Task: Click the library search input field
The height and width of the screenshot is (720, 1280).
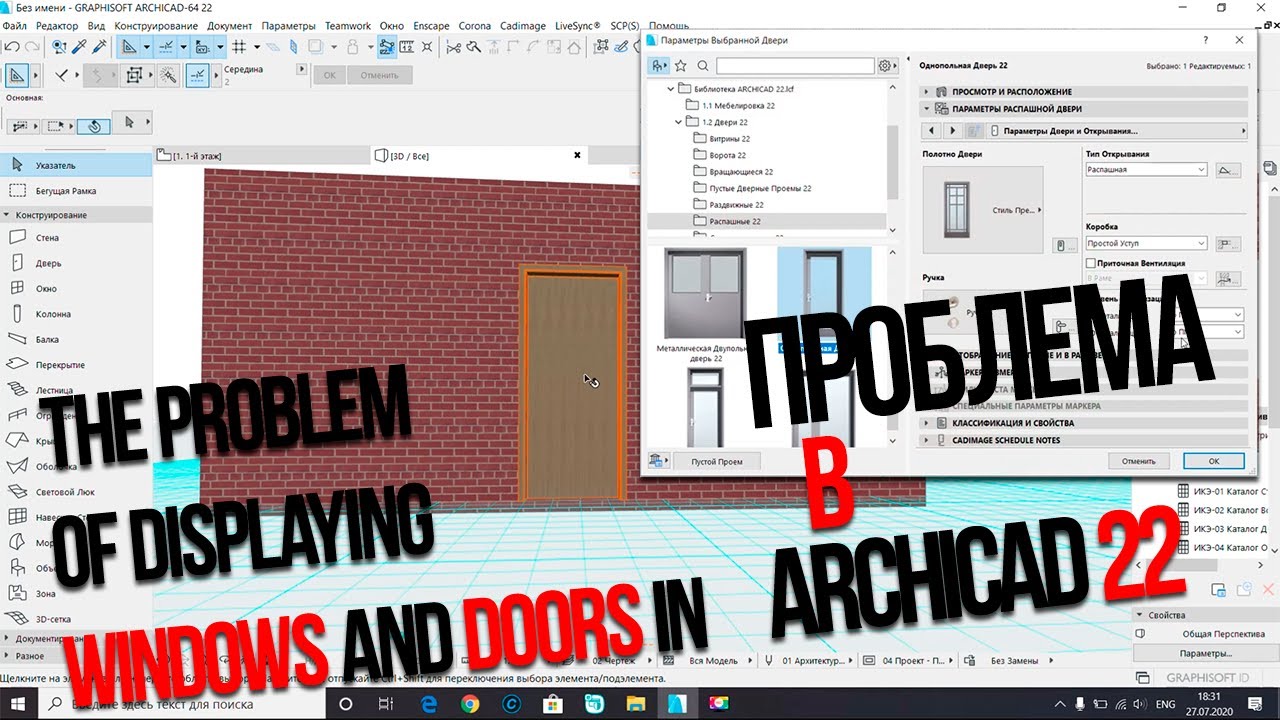Action: pos(795,66)
